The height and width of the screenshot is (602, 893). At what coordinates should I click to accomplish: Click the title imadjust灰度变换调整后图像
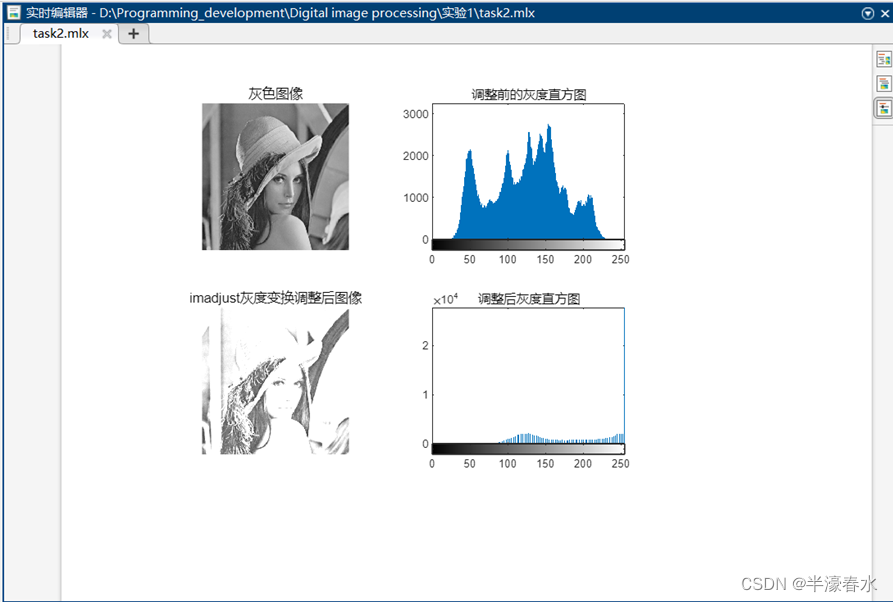(x=276, y=298)
